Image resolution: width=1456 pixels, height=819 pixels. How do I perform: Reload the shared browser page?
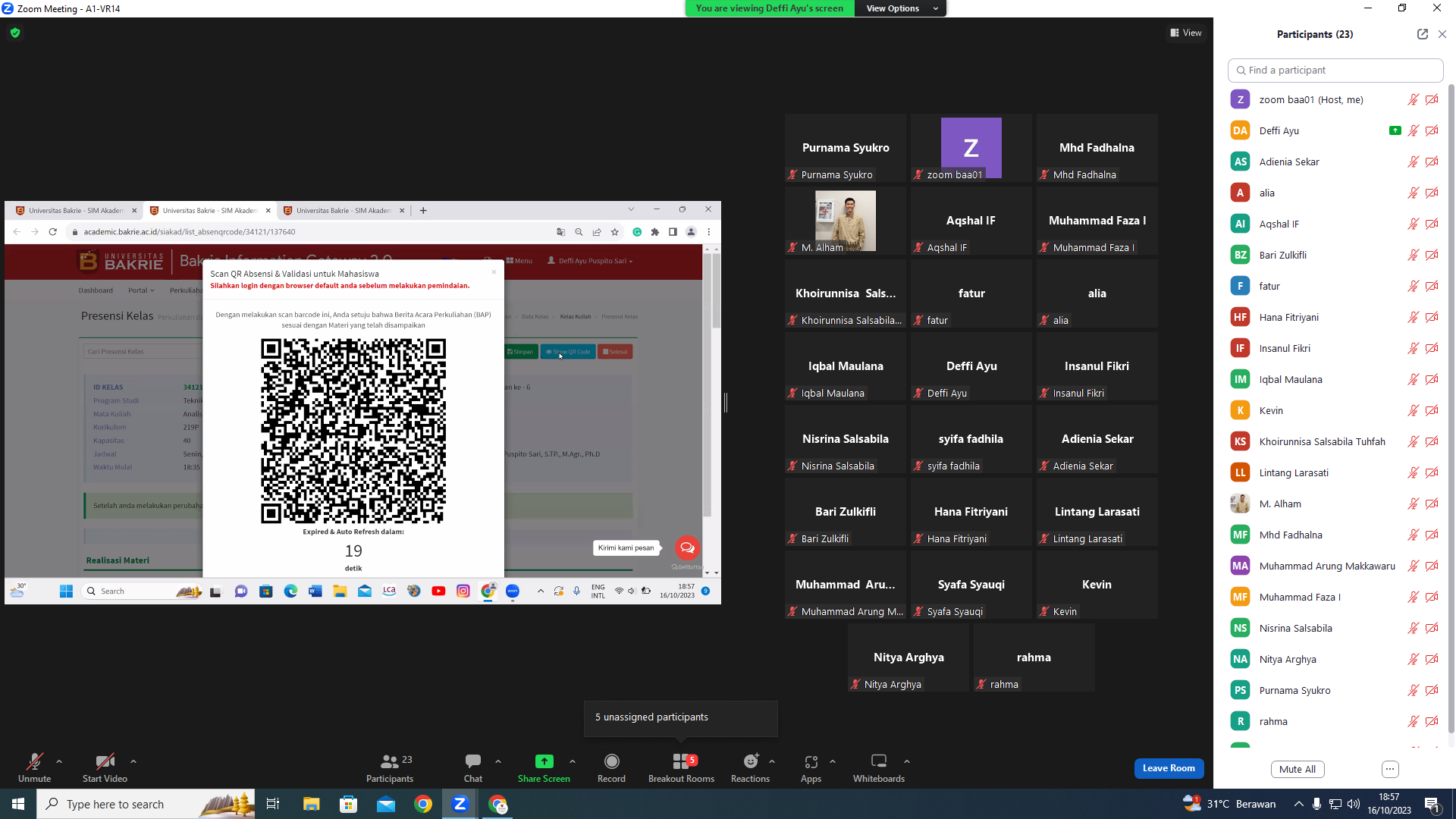point(53,232)
